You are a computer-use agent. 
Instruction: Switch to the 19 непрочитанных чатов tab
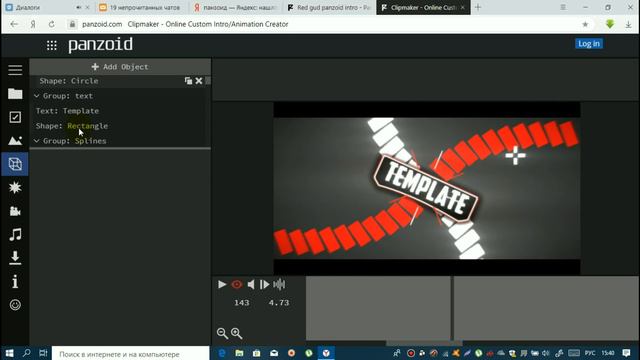[x=141, y=7]
